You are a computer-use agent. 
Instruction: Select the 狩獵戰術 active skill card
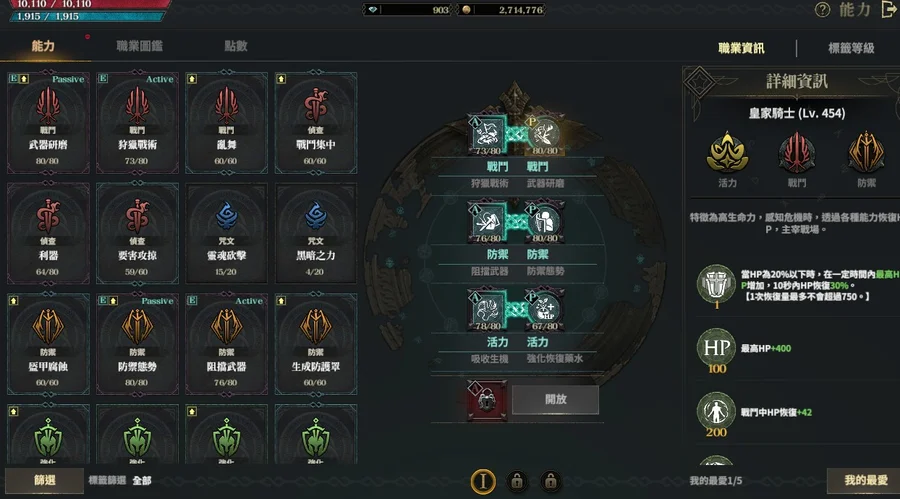click(x=137, y=122)
